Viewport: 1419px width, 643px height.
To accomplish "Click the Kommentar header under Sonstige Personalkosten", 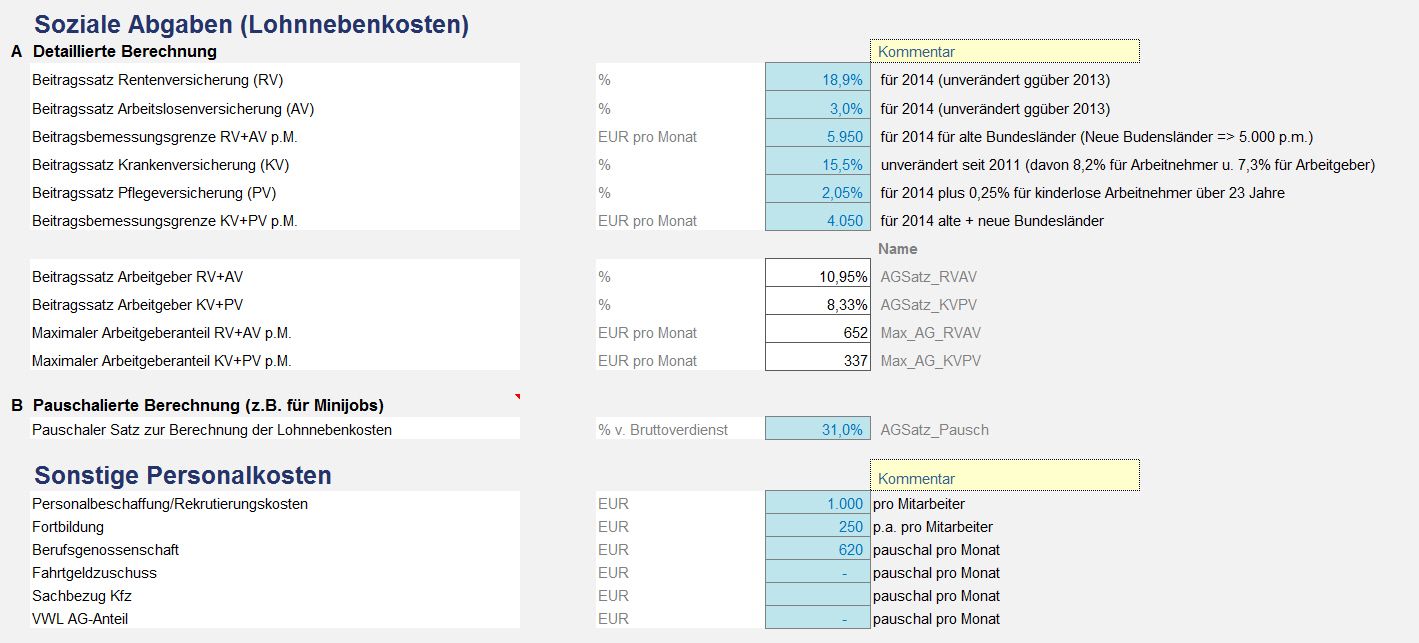I will point(1004,479).
